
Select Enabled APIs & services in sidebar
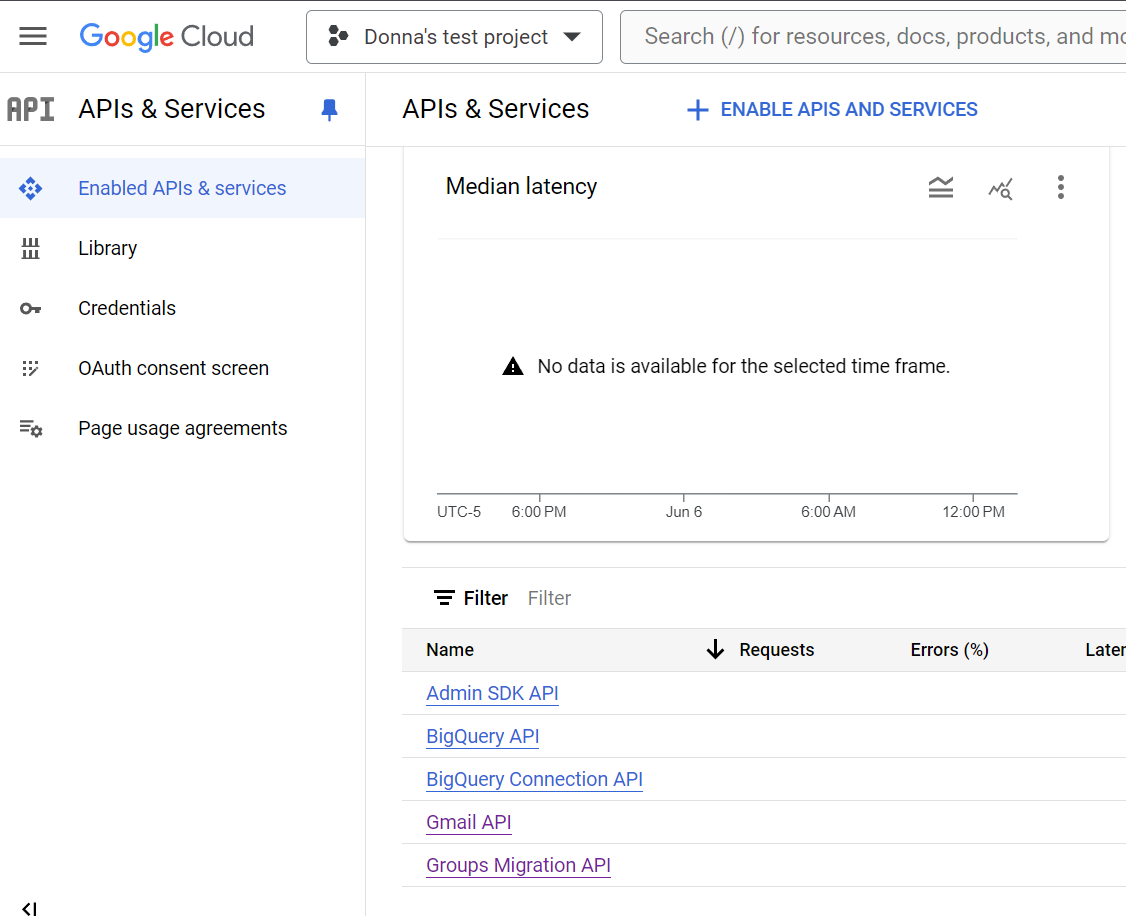(181, 188)
